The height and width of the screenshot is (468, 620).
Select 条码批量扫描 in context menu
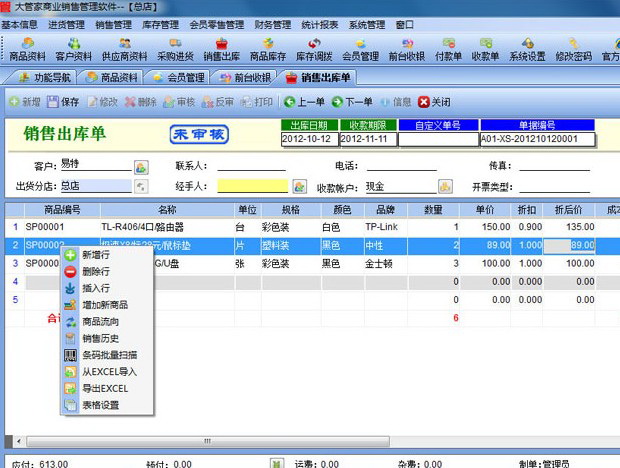coord(107,355)
